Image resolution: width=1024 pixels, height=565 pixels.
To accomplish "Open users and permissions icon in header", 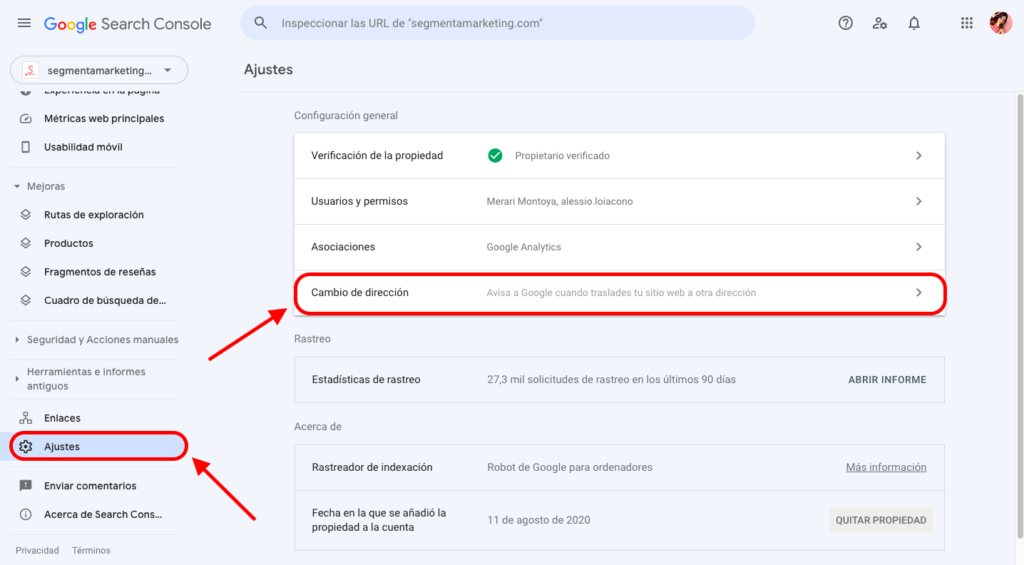I will point(880,24).
